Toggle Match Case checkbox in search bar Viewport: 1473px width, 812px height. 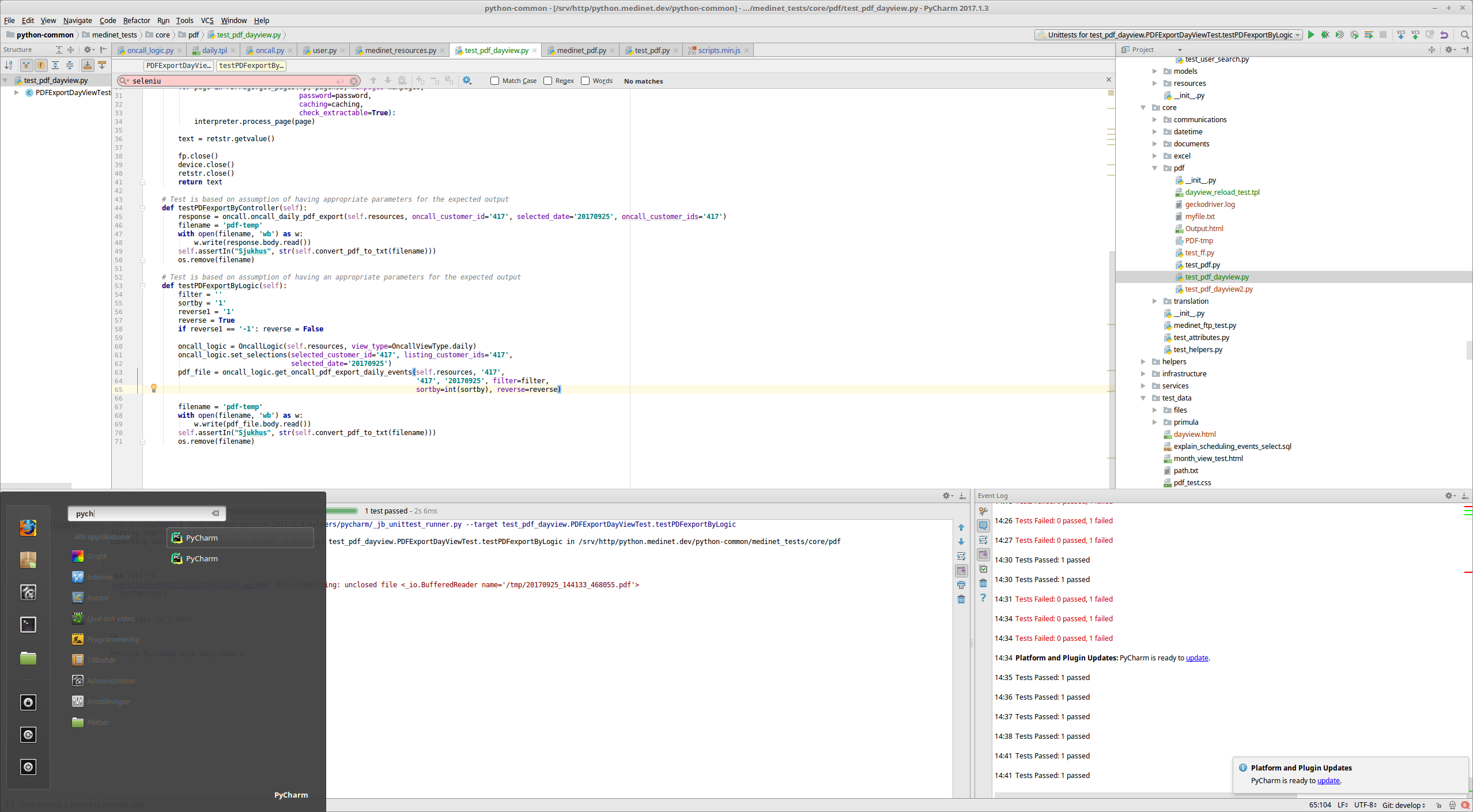coord(494,81)
